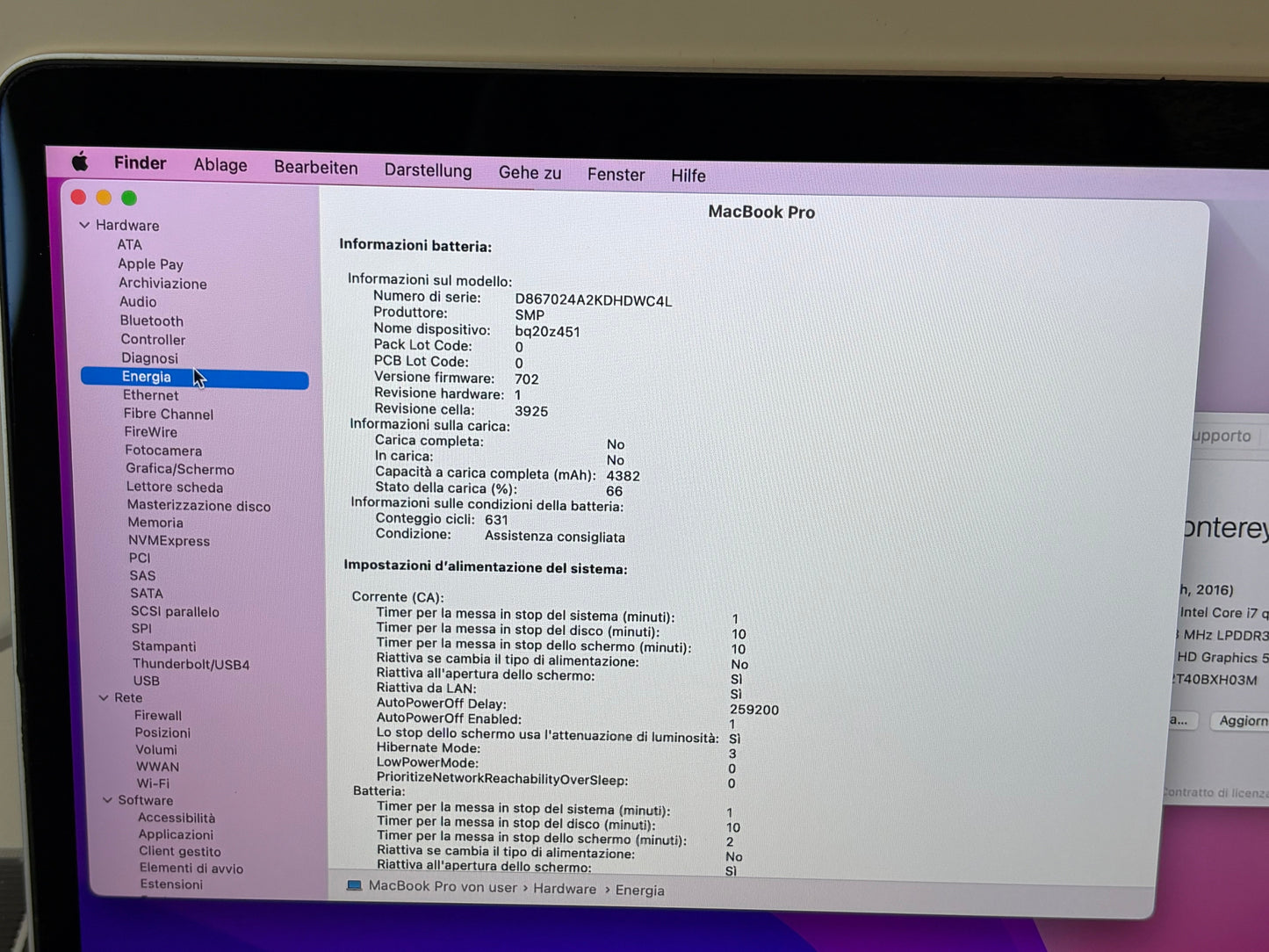This screenshot has width=1269, height=952.
Task: Open the Diagnosi sidebar entry
Action: pyautogui.click(x=149, y=358)
